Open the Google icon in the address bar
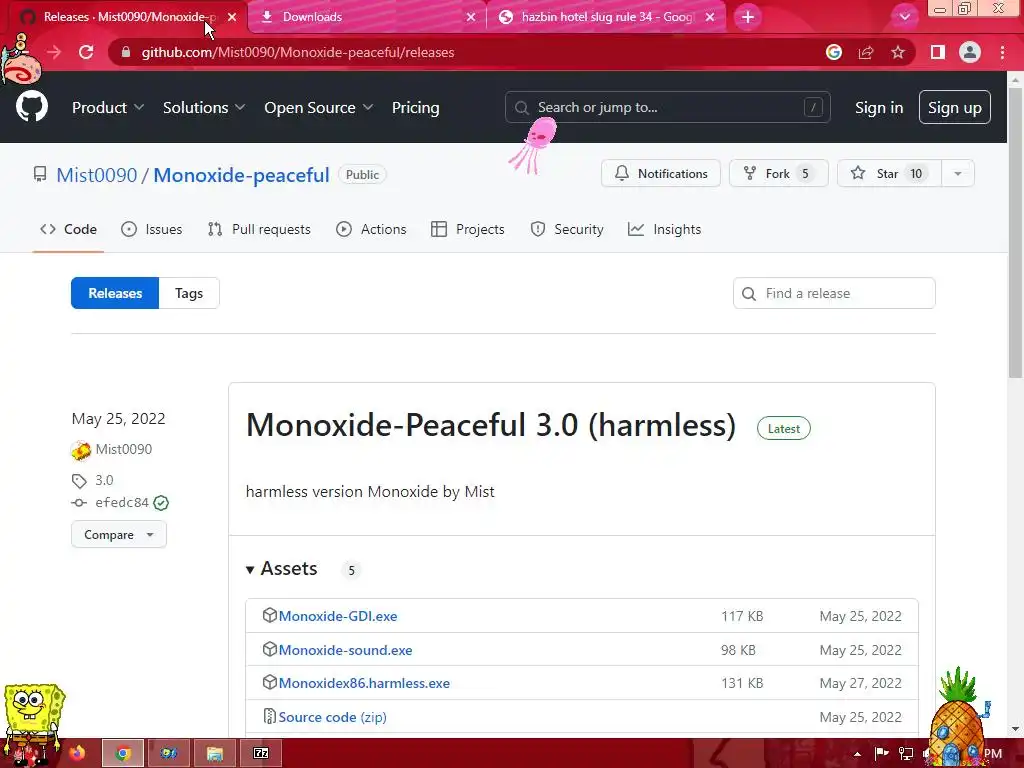The width and height of the screenshot is (1024, 768). tap(834, 52)
